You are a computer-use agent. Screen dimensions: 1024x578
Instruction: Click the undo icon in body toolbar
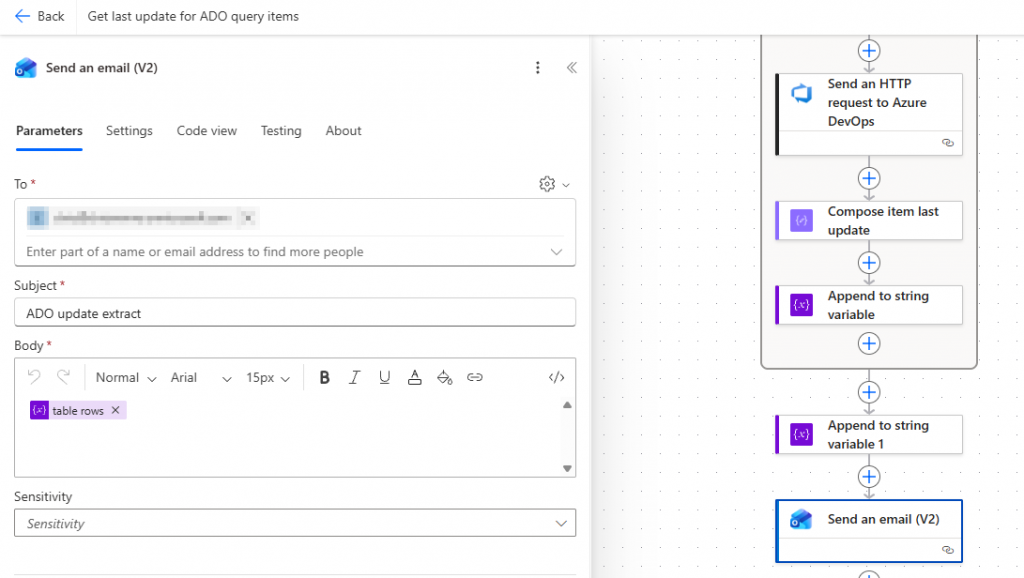34,378
